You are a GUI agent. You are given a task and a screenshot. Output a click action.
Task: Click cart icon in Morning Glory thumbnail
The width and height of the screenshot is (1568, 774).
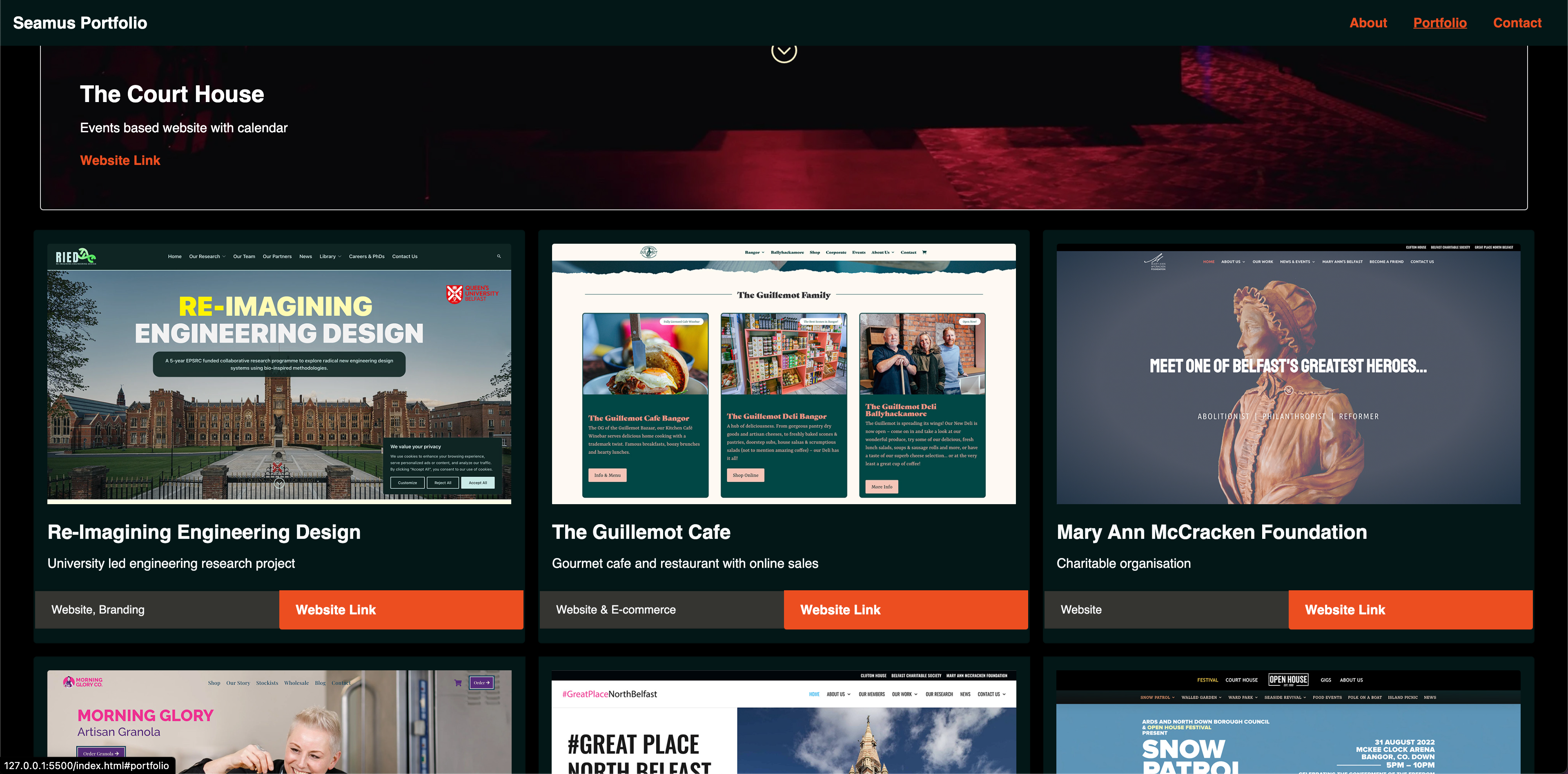pyautogui.click(x=458, y=683)
